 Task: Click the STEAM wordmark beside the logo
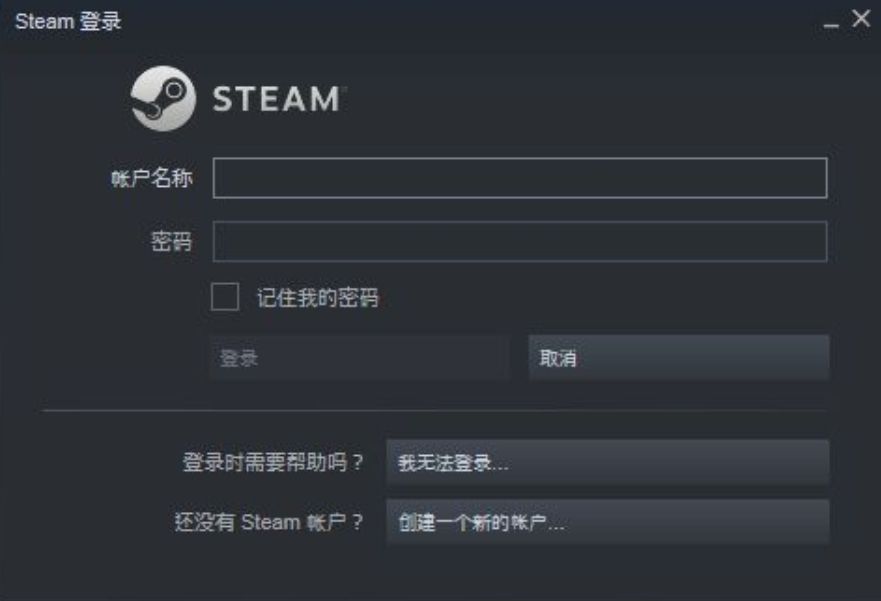pos(277,99)
